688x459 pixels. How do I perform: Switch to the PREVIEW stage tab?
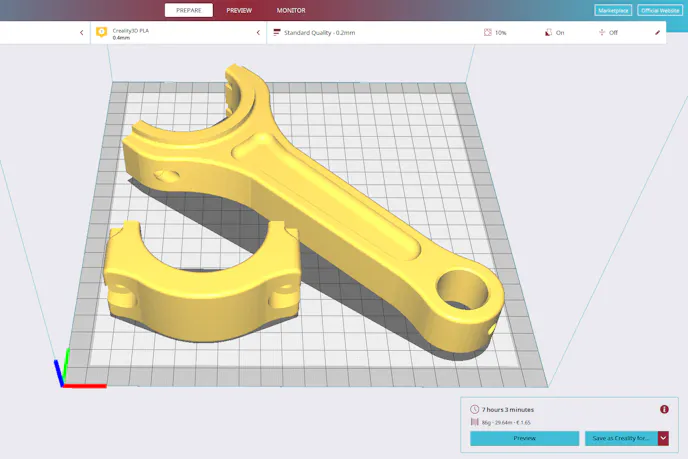tap(239, 10)
